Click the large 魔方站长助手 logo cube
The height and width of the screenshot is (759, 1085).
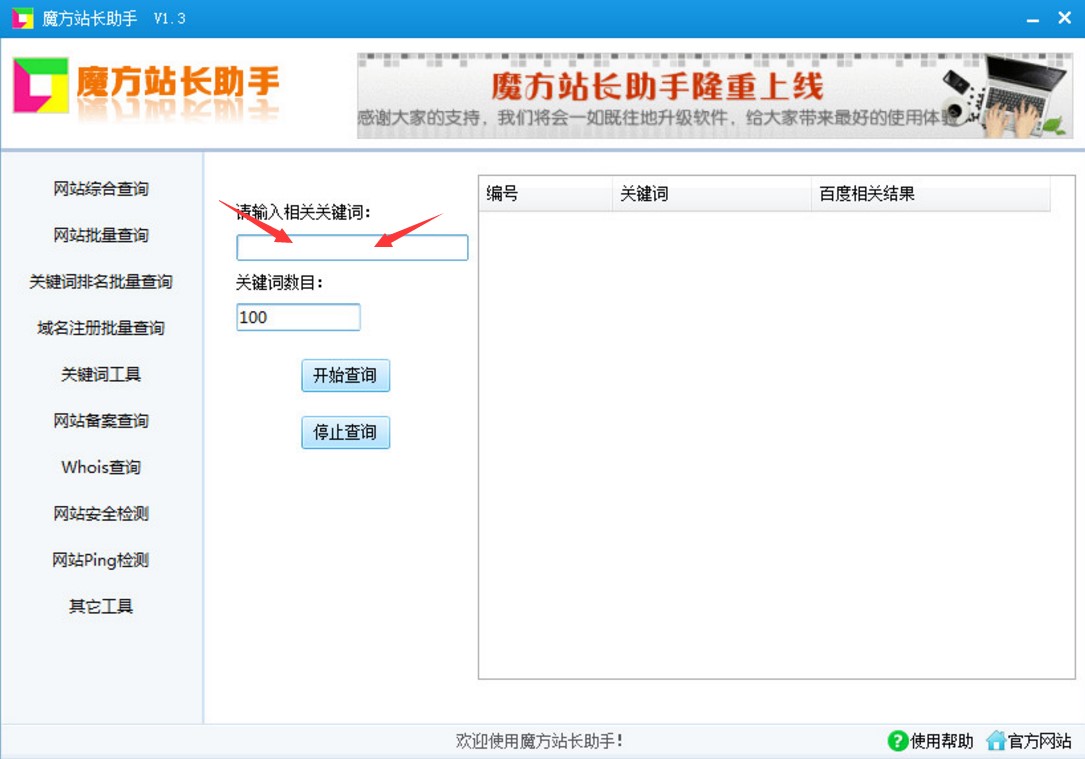[x=41, y=85]
